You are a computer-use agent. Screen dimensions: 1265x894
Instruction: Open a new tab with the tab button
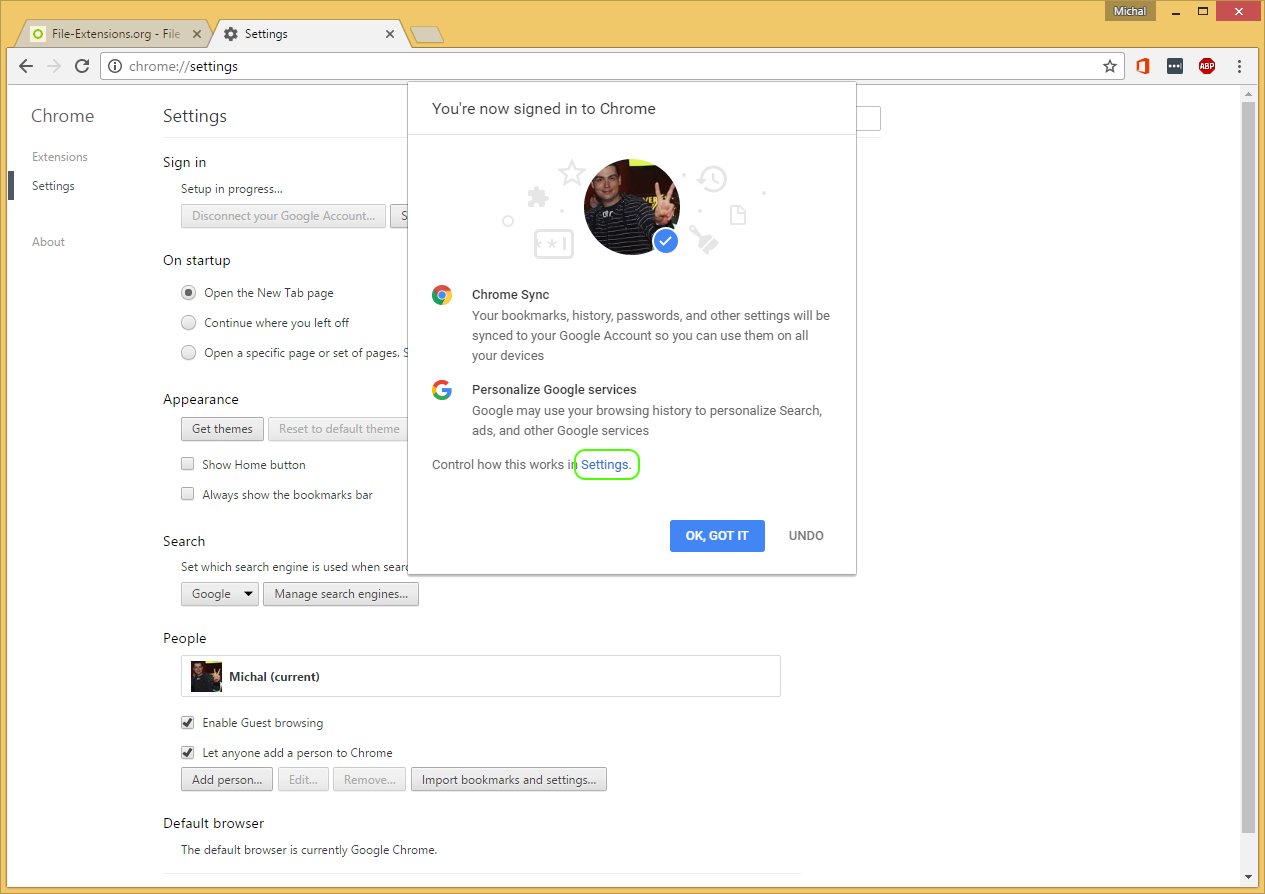tap(427, 33)
